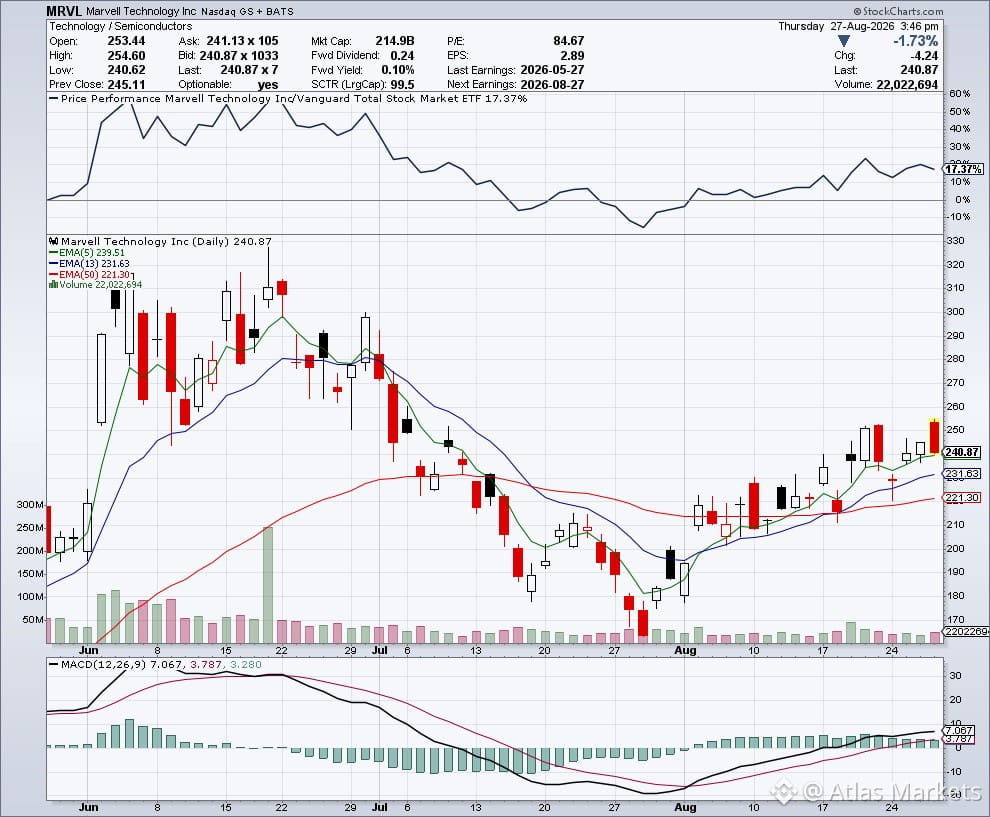Click the Optionable value yes
Screen dimensions: 990x817
point(268,85)
